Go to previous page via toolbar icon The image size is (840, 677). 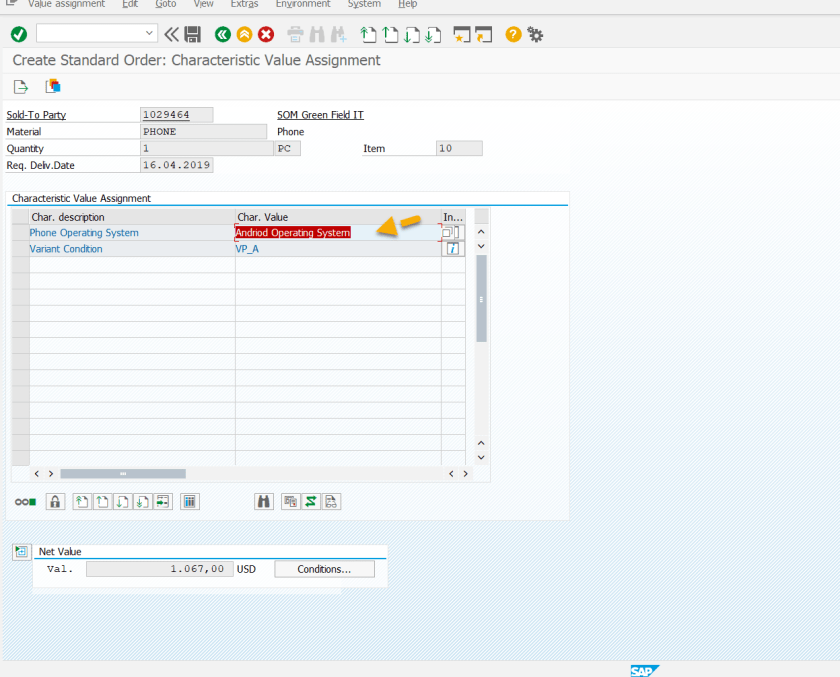click(x=390, y=35)
